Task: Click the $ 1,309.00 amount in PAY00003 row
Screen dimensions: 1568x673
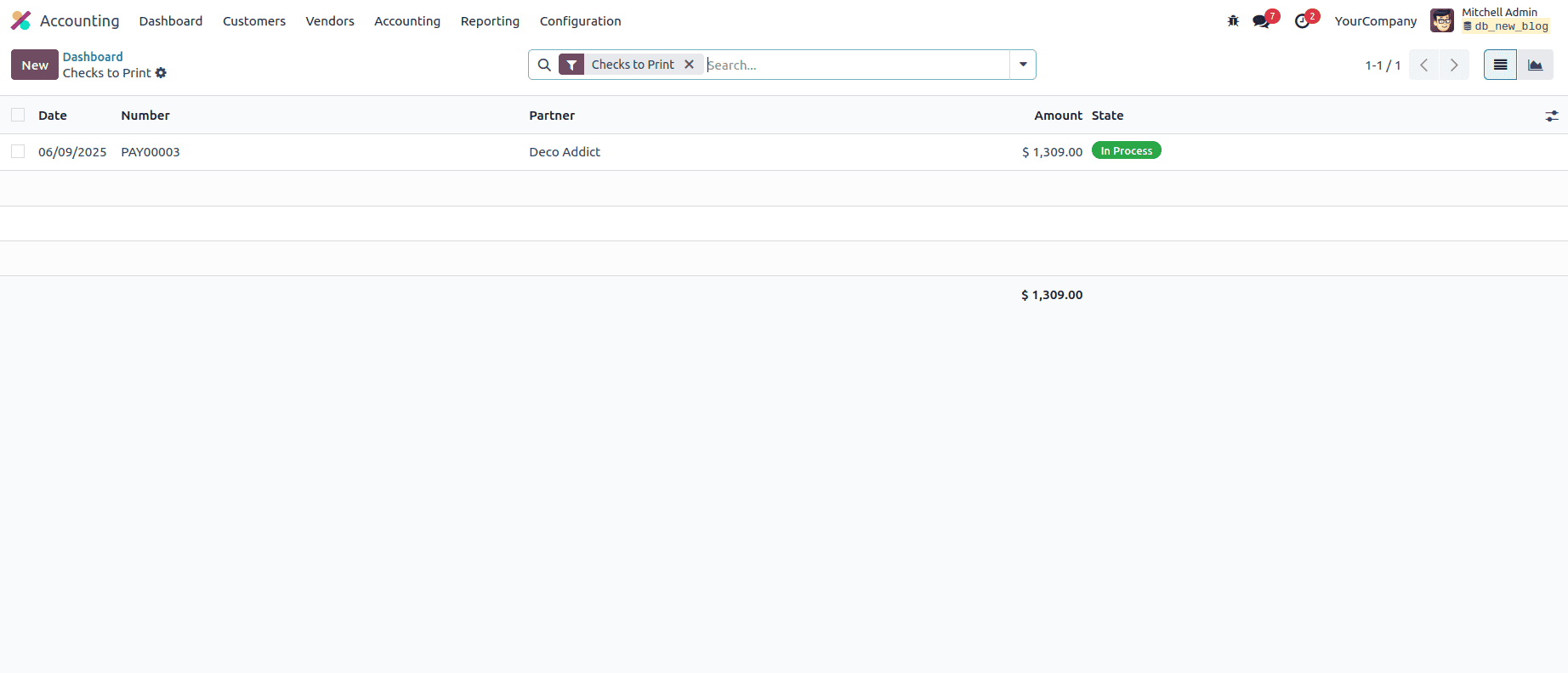Action: pos(1052,152)
